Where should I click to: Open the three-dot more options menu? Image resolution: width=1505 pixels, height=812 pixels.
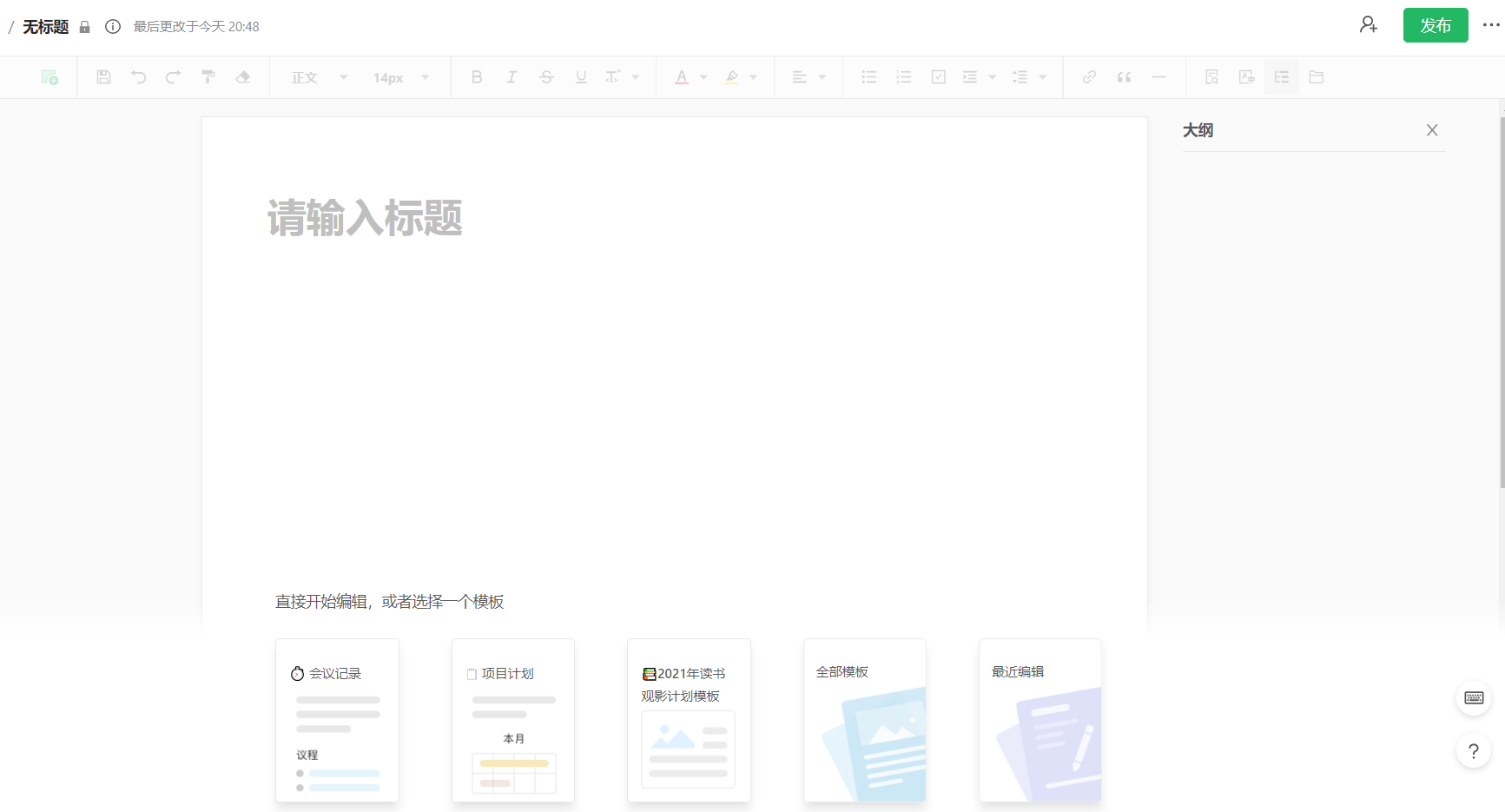click(x=1491, y=25)
